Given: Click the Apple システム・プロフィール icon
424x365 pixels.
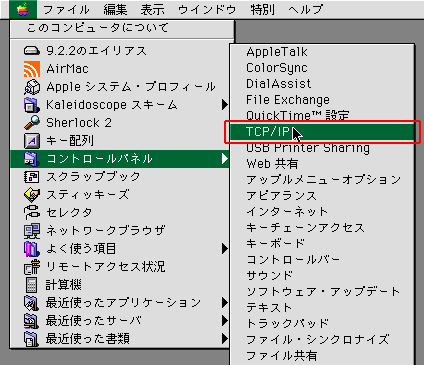Looking at the screenshot, I should click(x=32, y=87).
